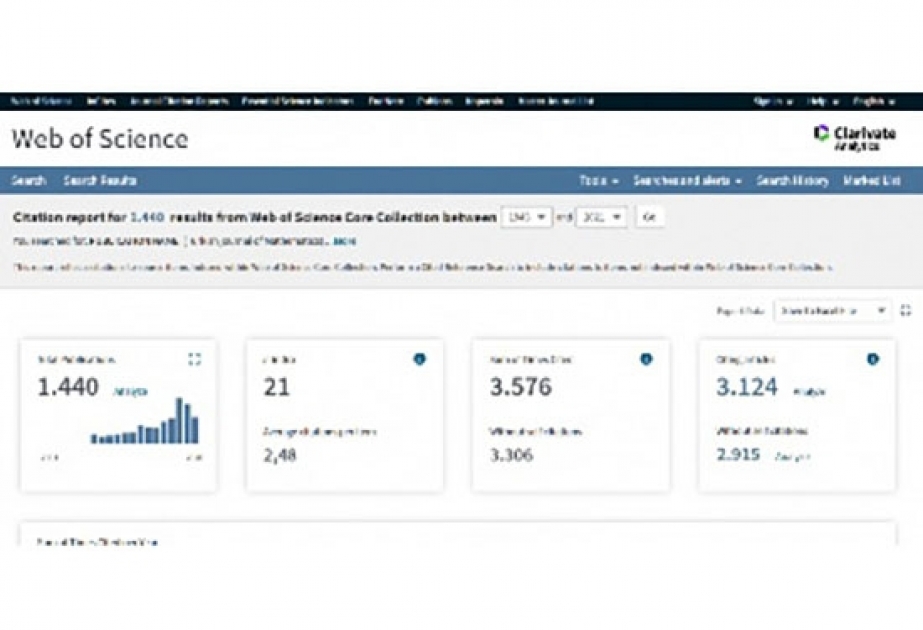Click the Clarivate Analytics logo

coord(855,138)
